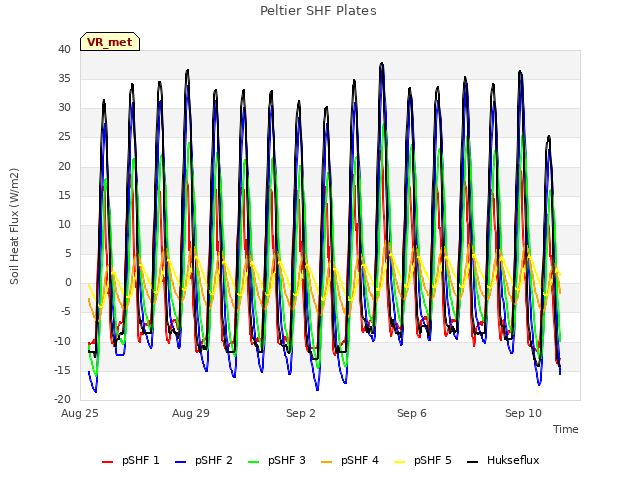The height and width of the screenshot is (480, 640).
Task: Toggle pSHF 2 series in legend
Action: 204,460
